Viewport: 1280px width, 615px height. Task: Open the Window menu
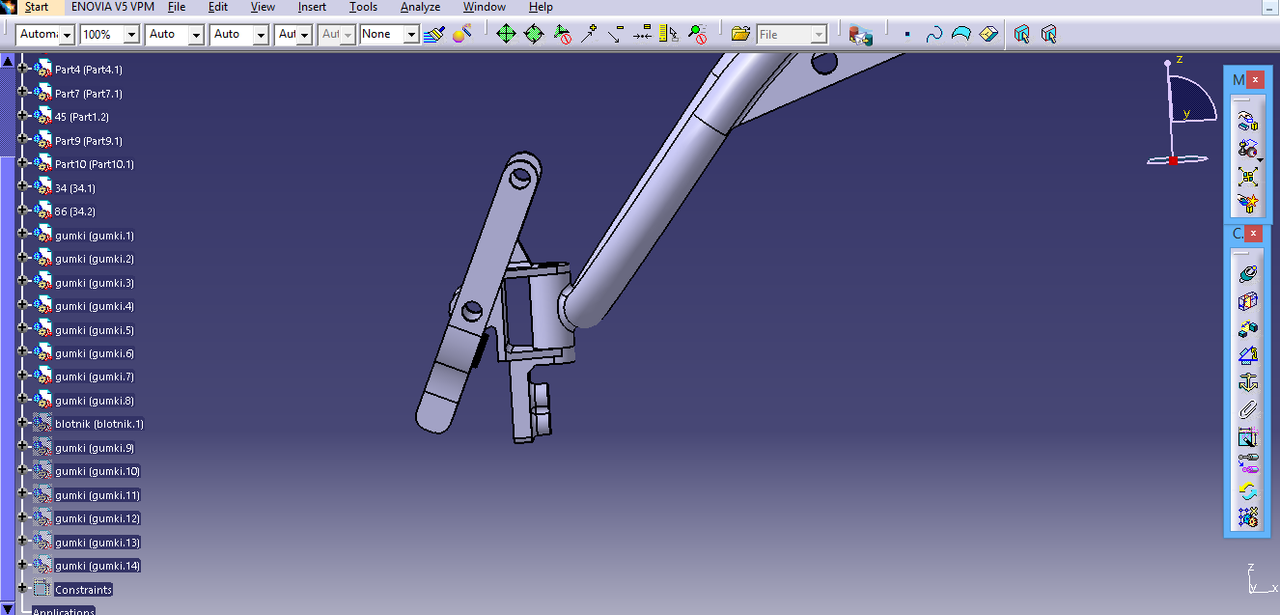click(x=484, y=7)
